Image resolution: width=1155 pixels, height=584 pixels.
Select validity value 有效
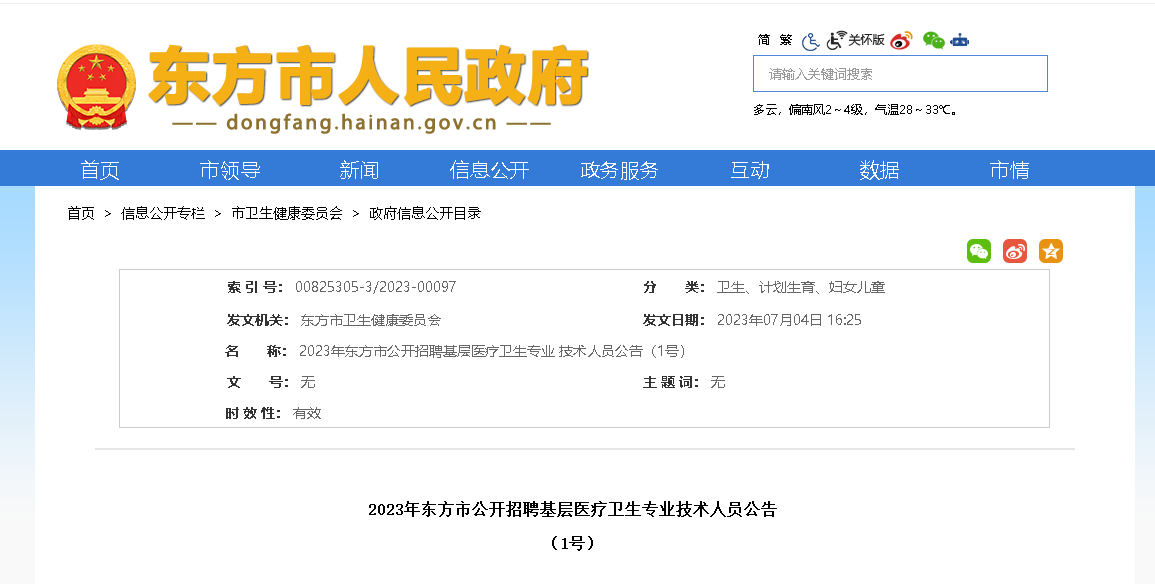(x=307, y=413)
